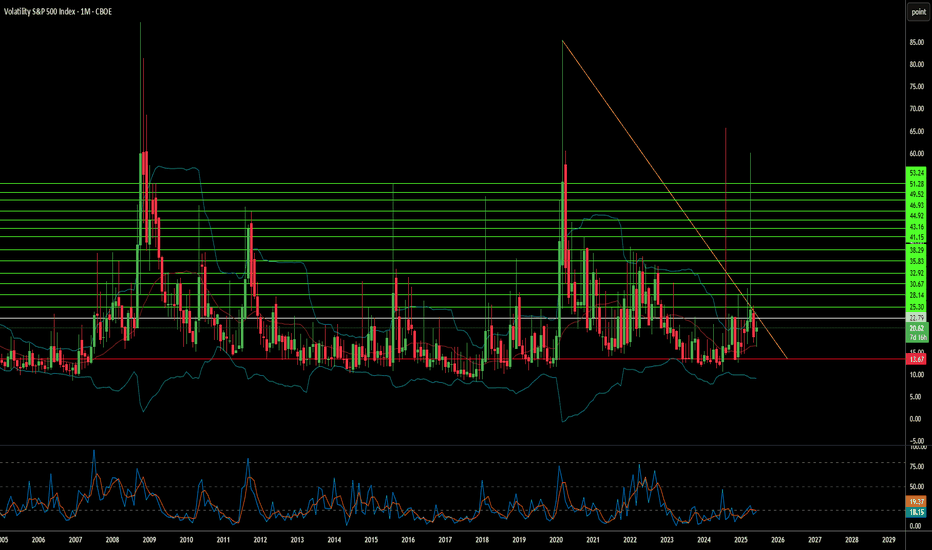This screenshot has height=550, width=932.
Task: Click the 44.92 green price label
Action: pyautogui.click(x=917, y=216)
